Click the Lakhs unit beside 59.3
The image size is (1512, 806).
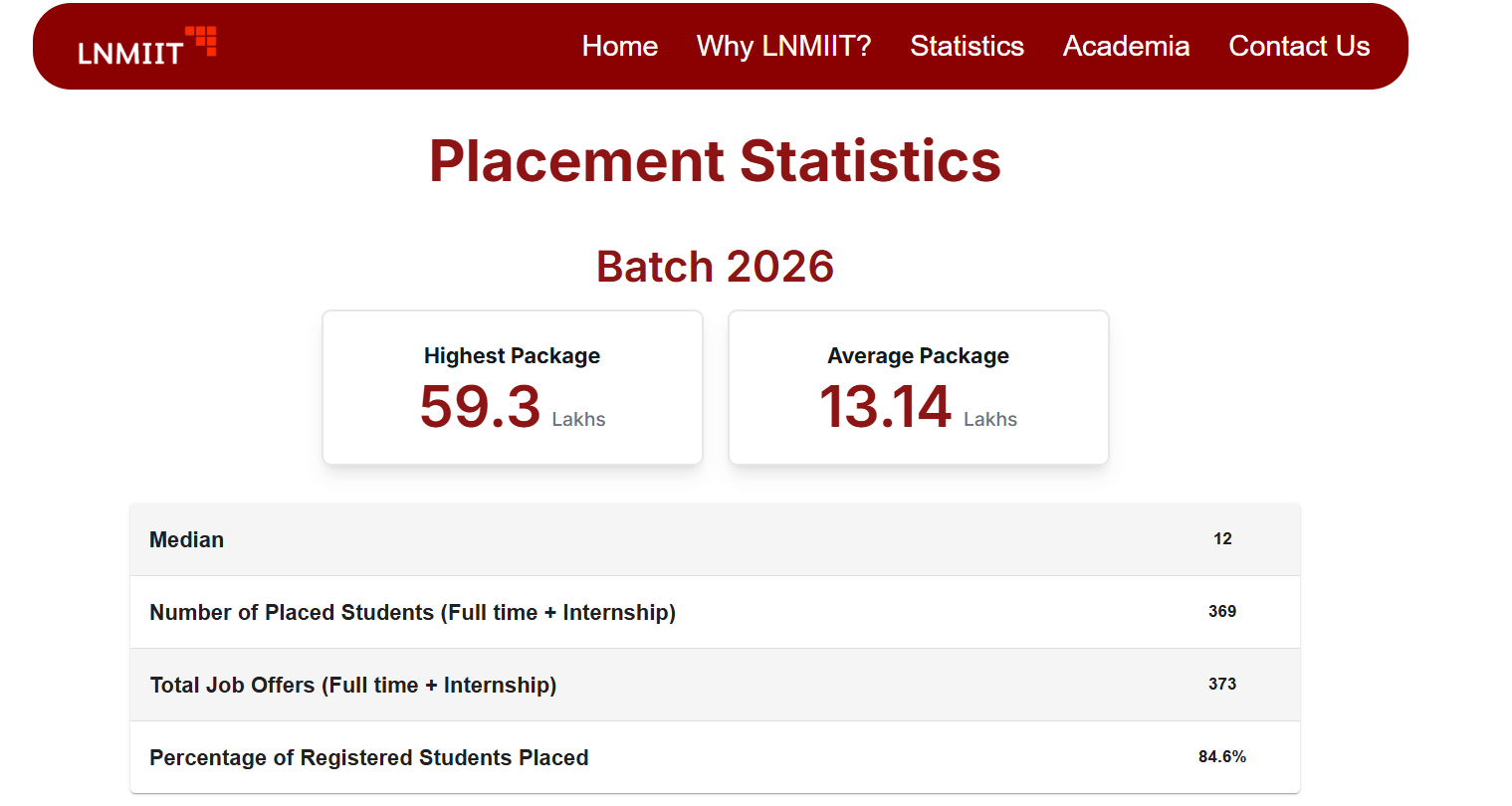(x=578, y=419)
